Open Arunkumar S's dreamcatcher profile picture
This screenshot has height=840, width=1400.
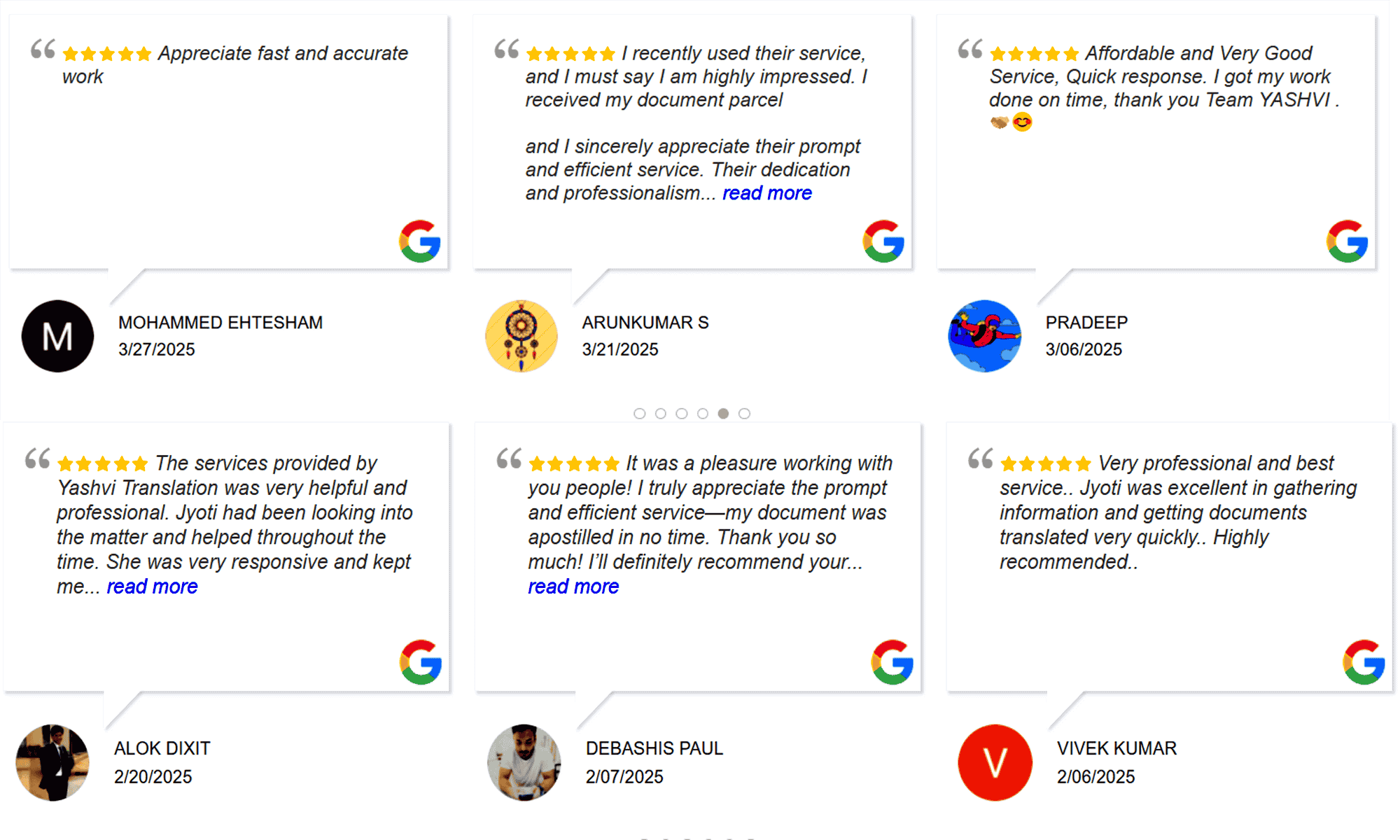[521, 336]
